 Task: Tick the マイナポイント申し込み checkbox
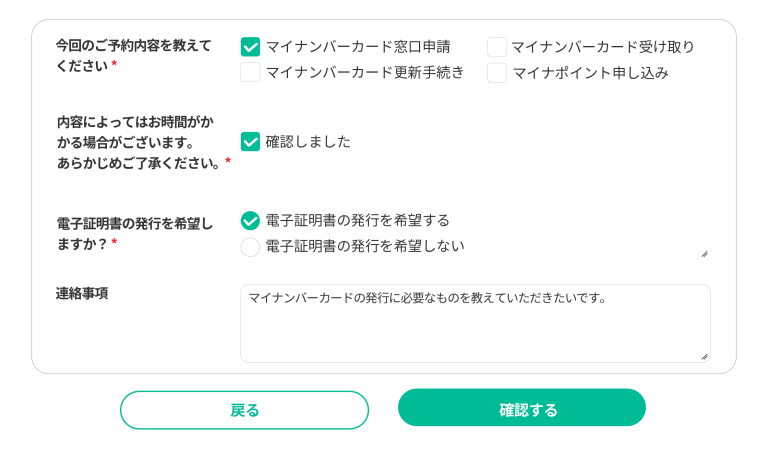click(497, 73)
